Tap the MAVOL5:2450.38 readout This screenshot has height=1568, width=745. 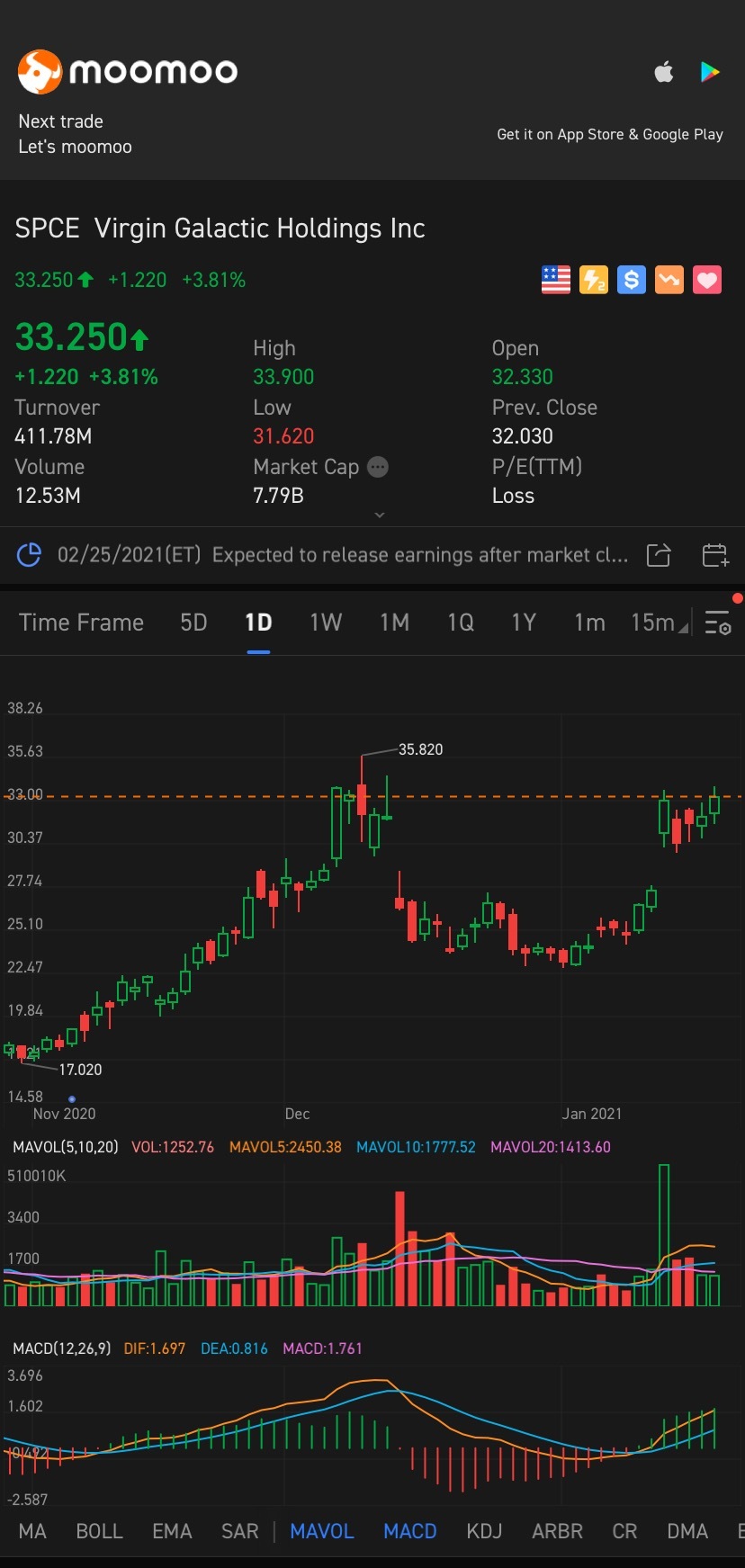click(x=285, y=1147)
